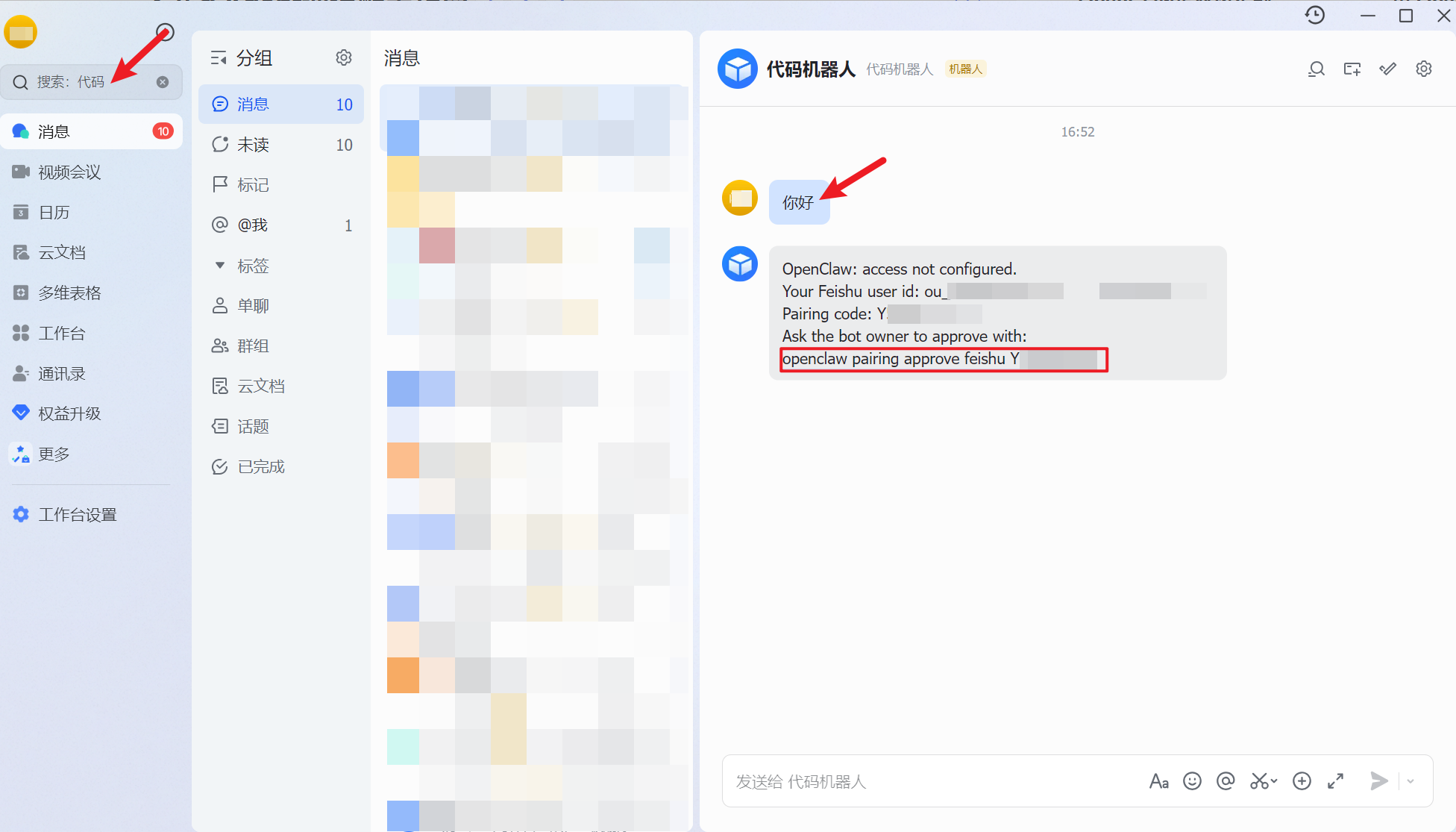Open chat settings gear icon
This screenshot has width=1456, height=832.
click(x=1424, y=69)
